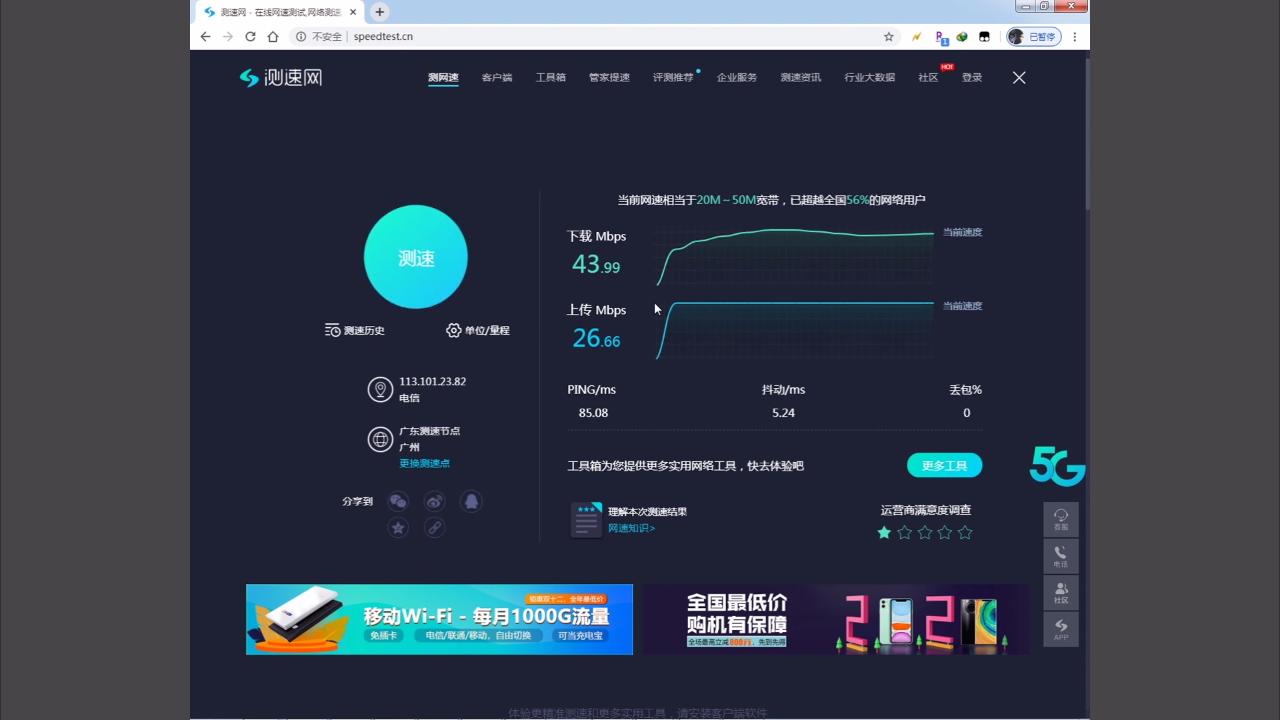Click the speedtest.cn address bar
Image resolution: width=1280 pixels, height=720 pixels.
tap(383, 36)
